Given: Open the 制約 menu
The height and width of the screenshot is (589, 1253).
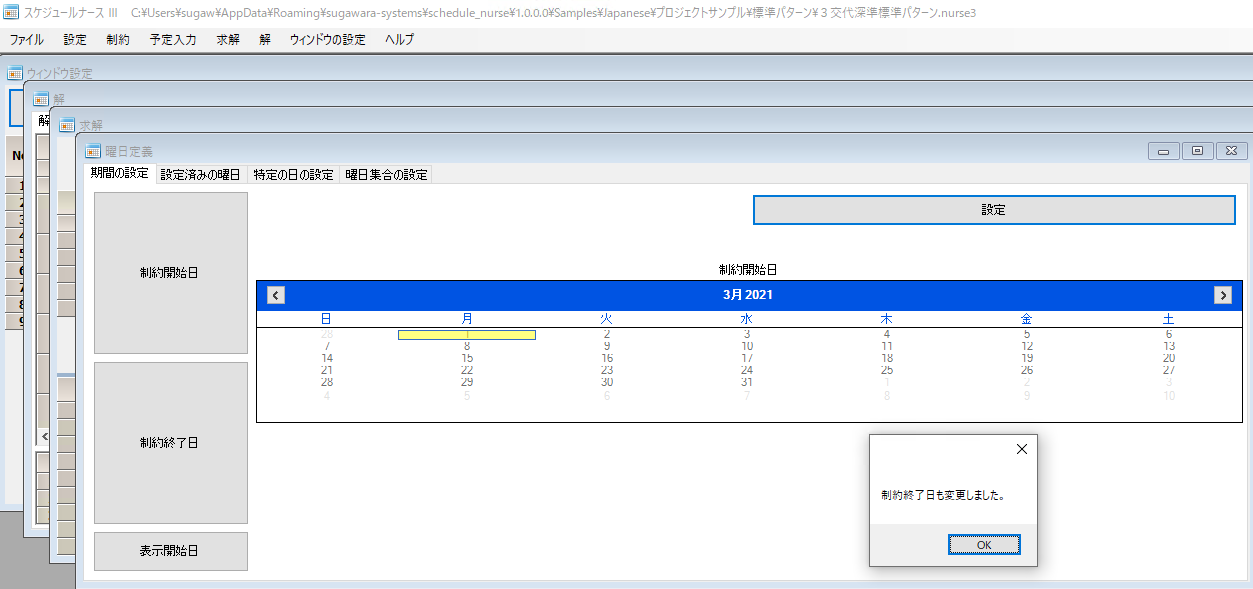Looking at the screenshot, I should point(118,40).
